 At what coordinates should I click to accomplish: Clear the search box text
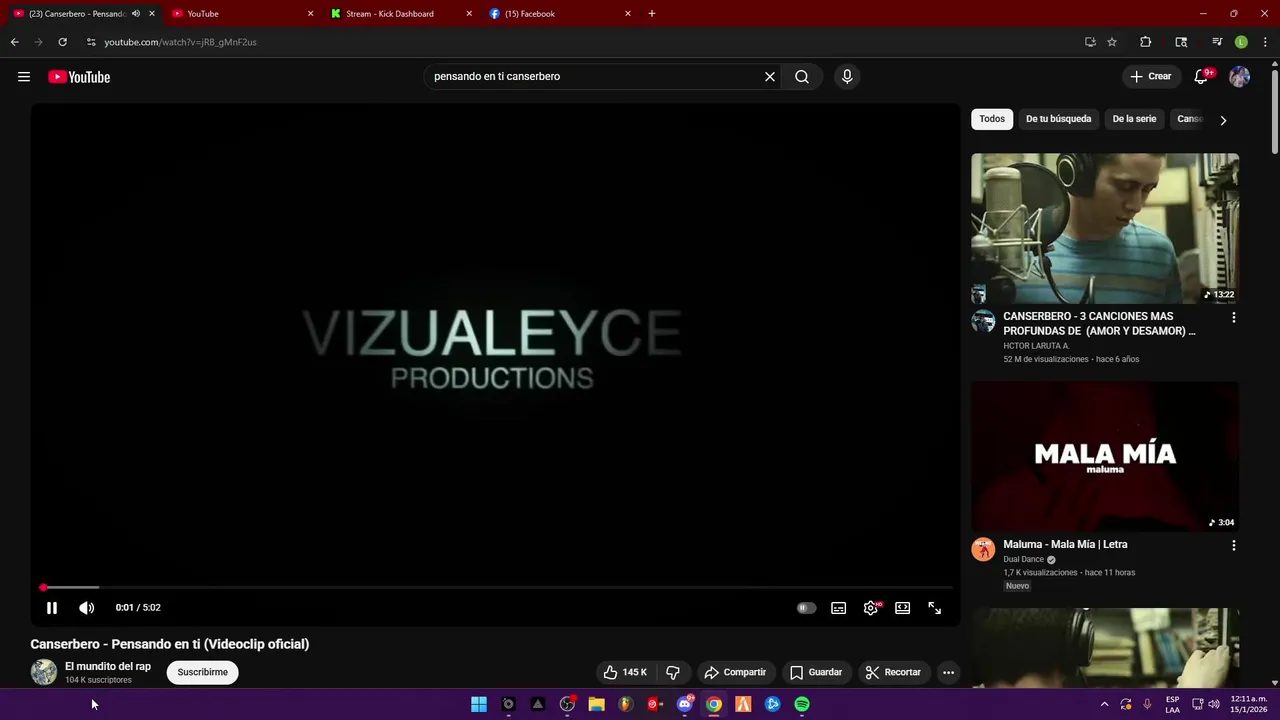coord(770,77)
